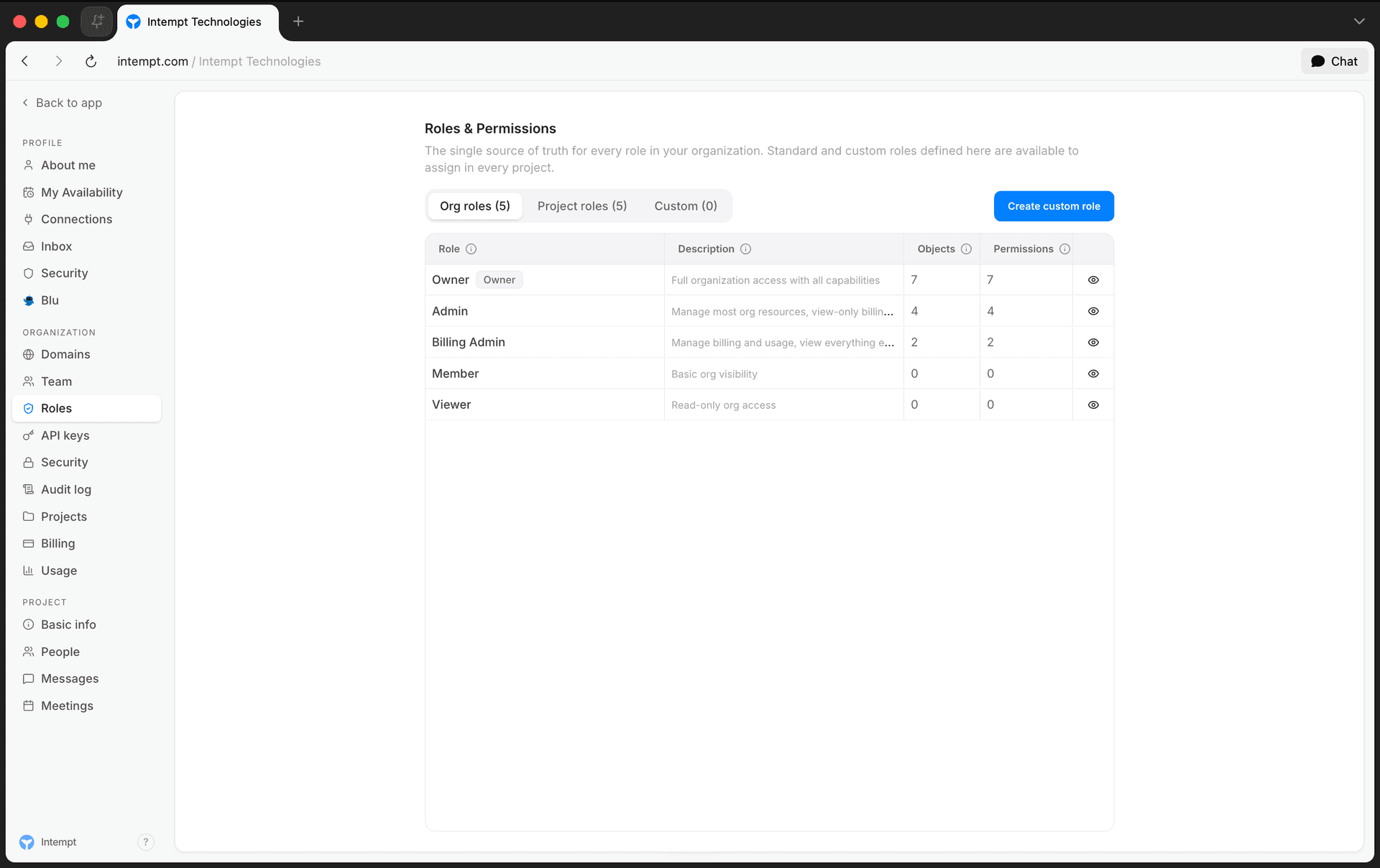Image resolution: width=1380 pixels, height=868 pixels.
Task: View the Member role via eye icon
Action: (1093, 374)
